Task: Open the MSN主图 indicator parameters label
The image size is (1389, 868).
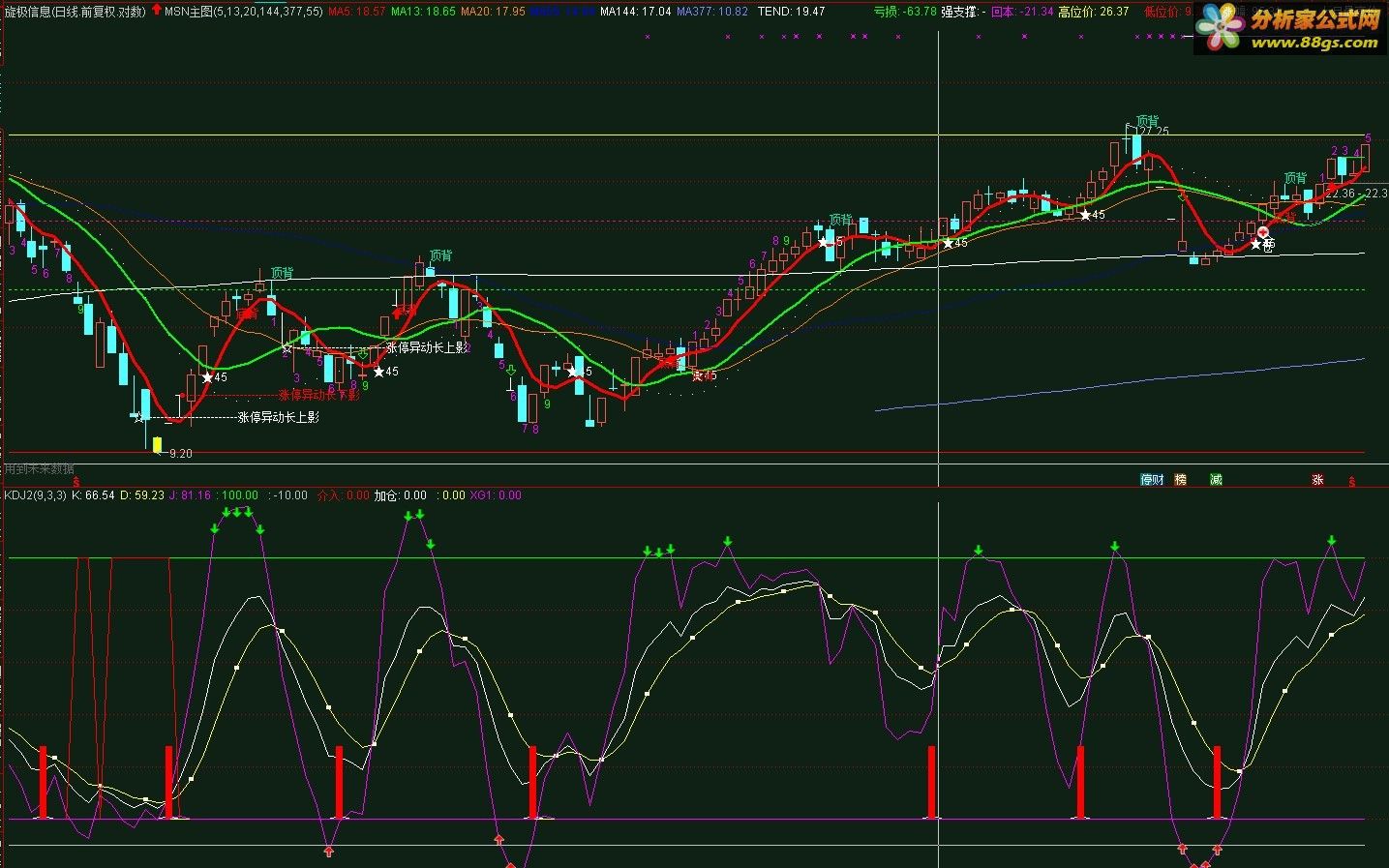Action: (x=243, y=12)
